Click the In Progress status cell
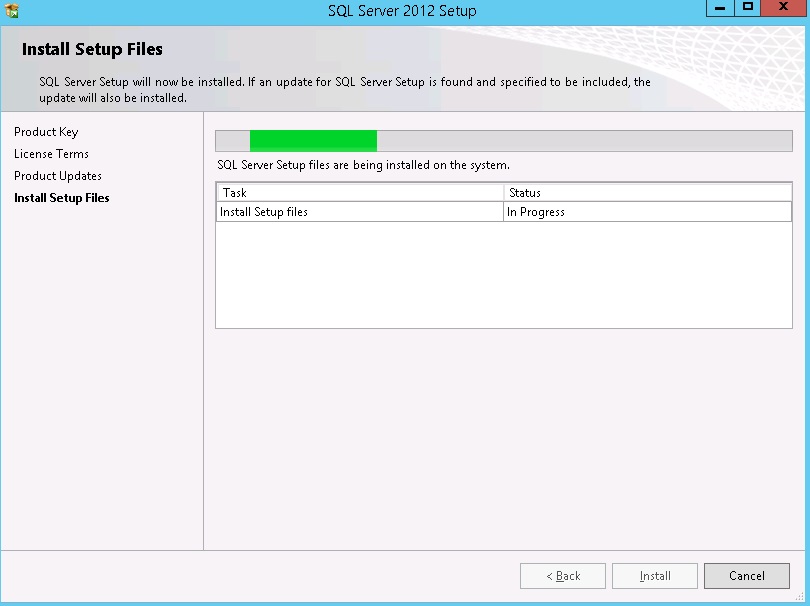 click(x=647, y=212)
